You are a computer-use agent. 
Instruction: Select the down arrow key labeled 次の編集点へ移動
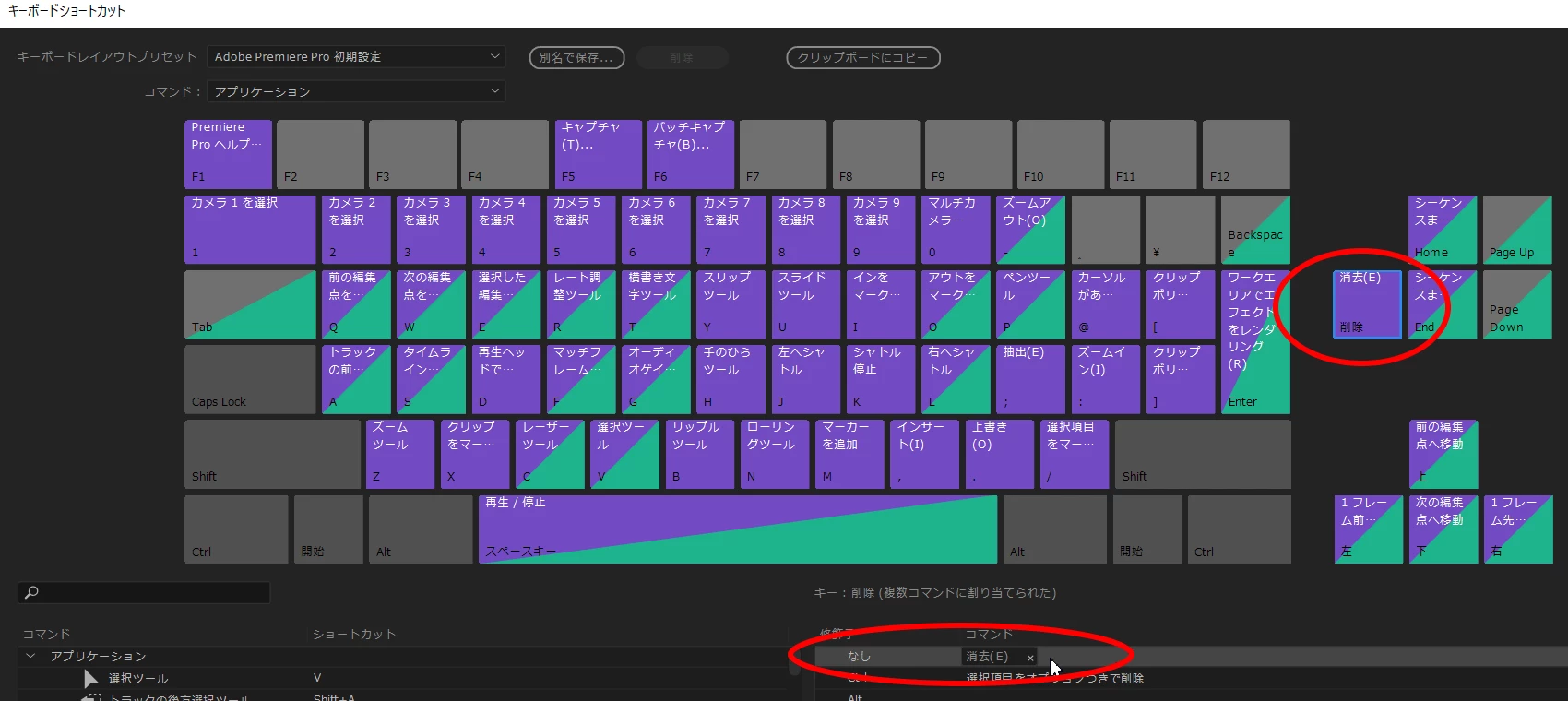(1443, 529)
